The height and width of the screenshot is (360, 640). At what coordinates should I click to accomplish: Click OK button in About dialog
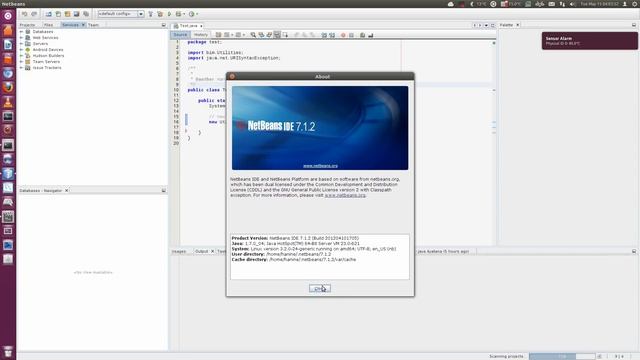click(320, 289)
